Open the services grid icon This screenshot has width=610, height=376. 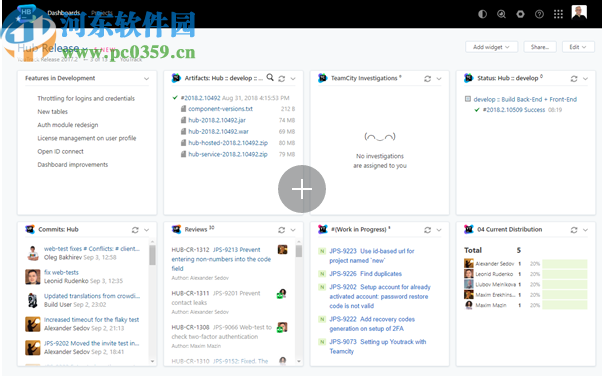(558, 14)
